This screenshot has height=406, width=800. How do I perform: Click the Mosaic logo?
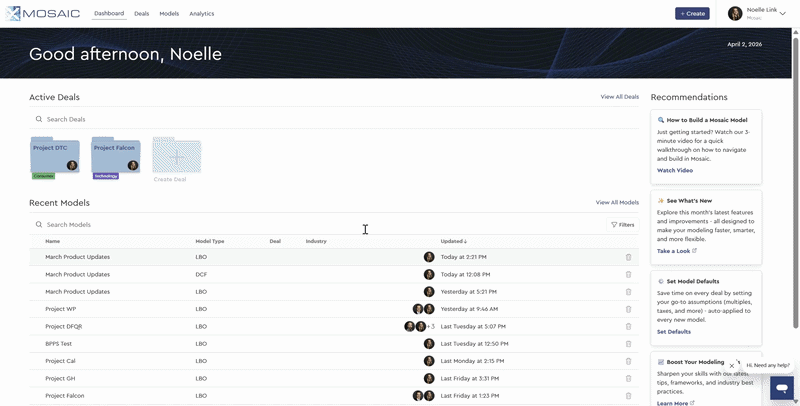[x=43, y=14]
